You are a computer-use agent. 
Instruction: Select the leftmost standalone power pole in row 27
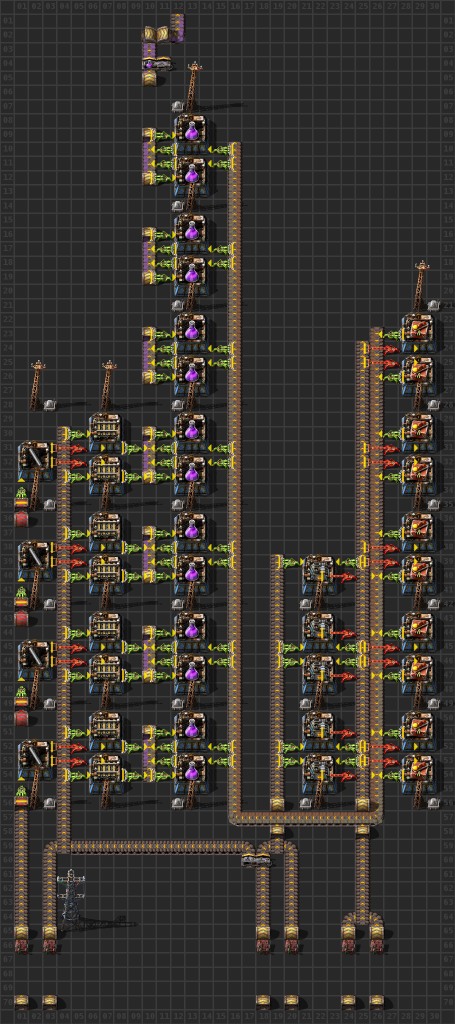click(x=37, y=385)
